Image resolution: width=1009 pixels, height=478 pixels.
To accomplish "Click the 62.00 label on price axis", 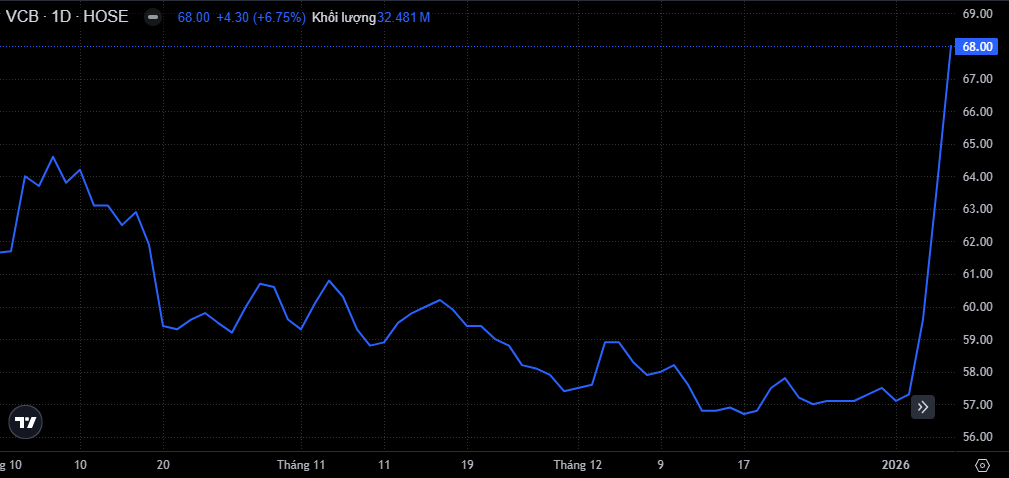I will click(x=976, y=242).
